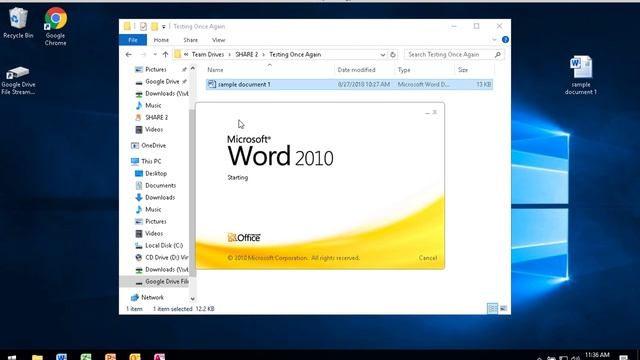Open the Customize Quick Access Toolbar dropdown

[x=164, y=27]
